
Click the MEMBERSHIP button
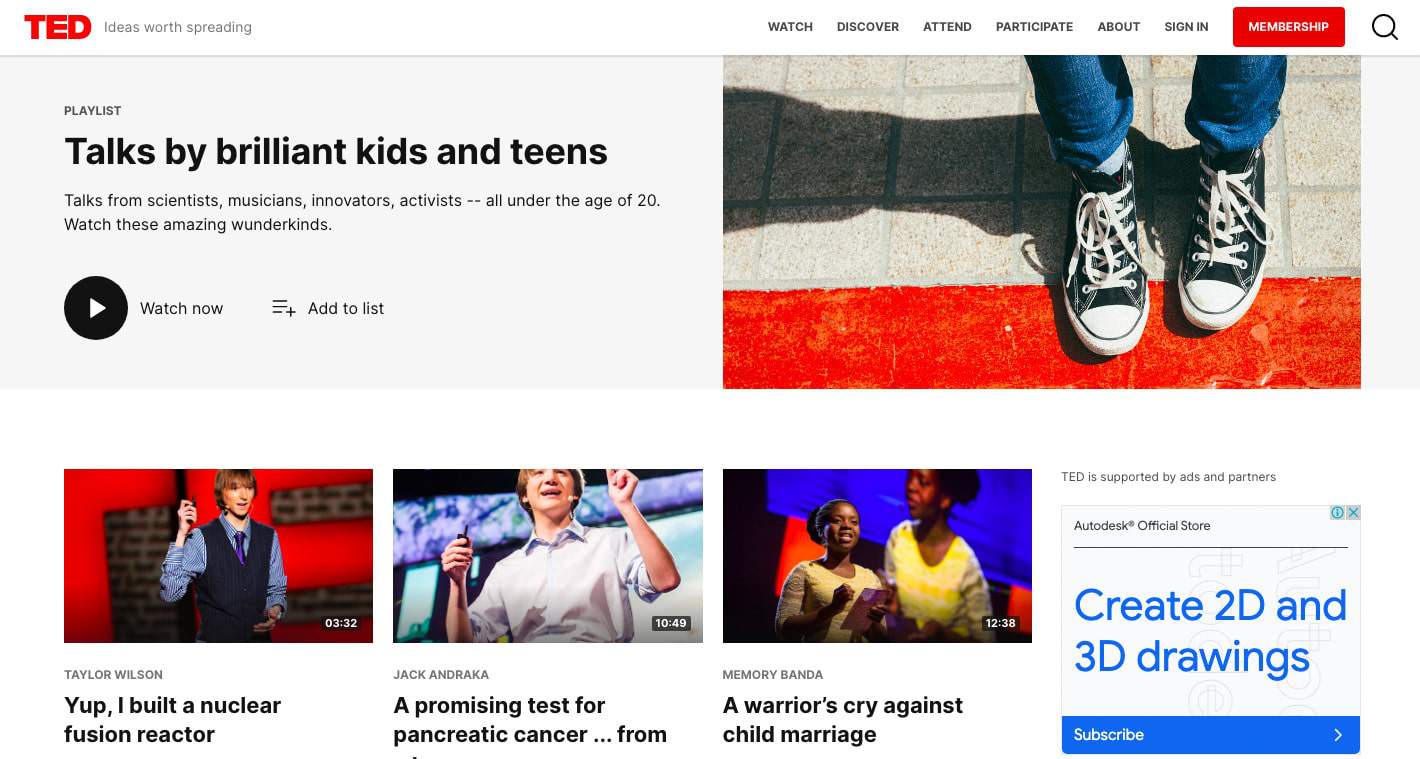coord(1288,27)
